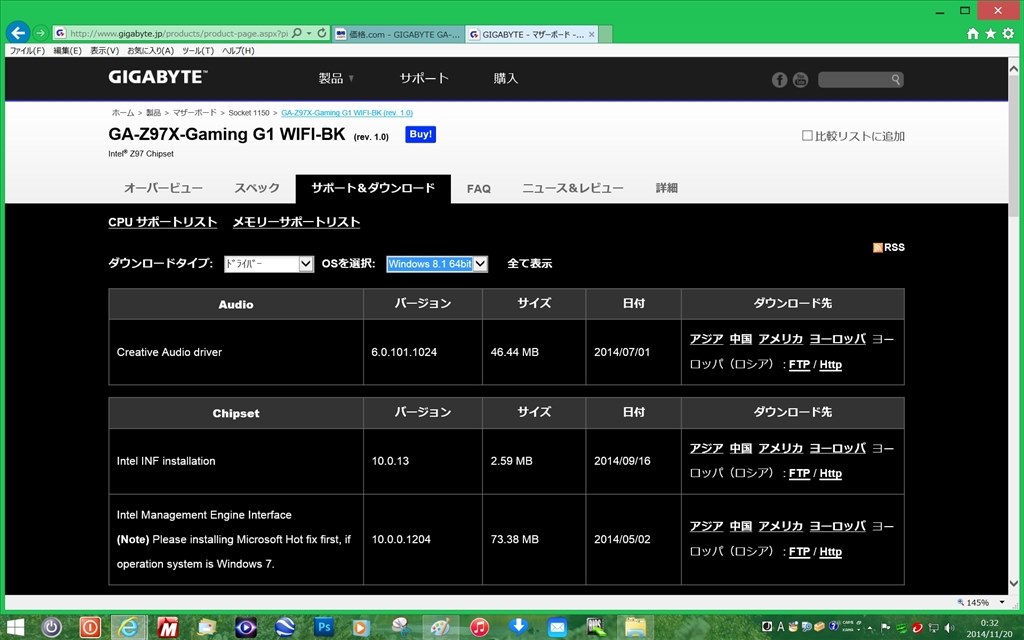
Task: Click the magnifier in the site search box
Action: 896,80
